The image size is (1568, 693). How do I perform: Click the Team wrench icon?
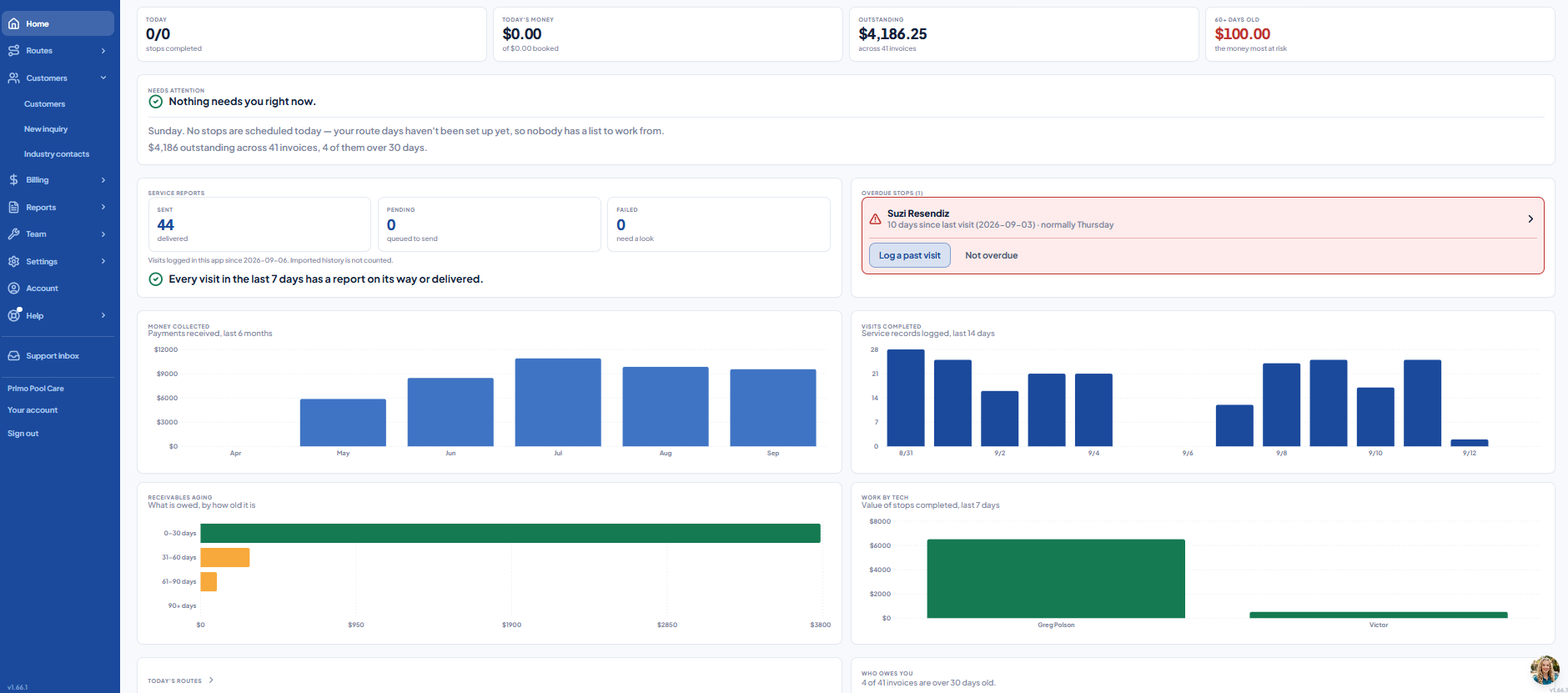pos(13,234)
